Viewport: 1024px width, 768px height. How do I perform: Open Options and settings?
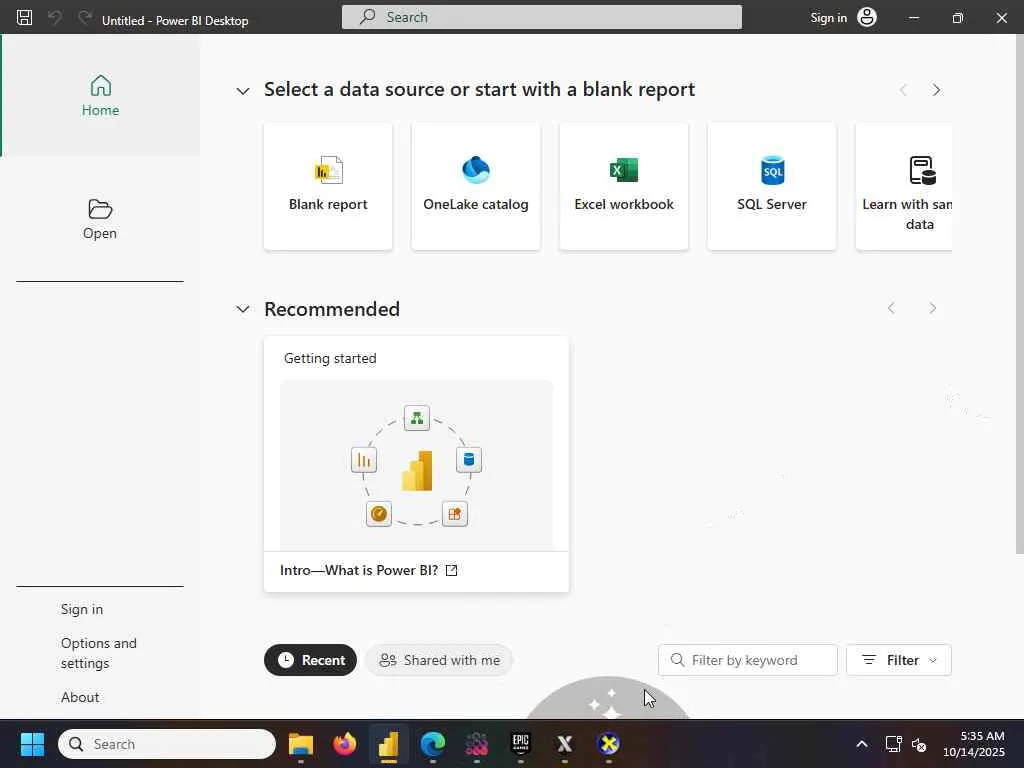[99, 653]
